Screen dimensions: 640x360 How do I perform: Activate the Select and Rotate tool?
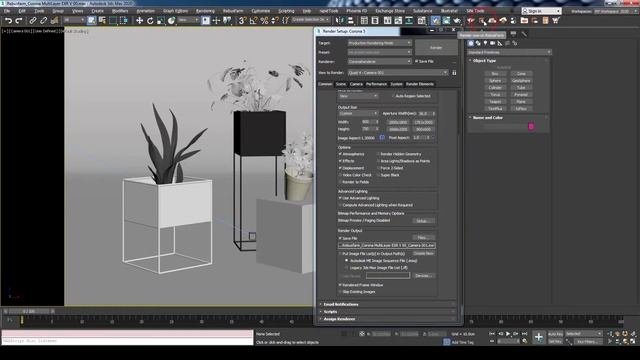click(x=150, y=20)
